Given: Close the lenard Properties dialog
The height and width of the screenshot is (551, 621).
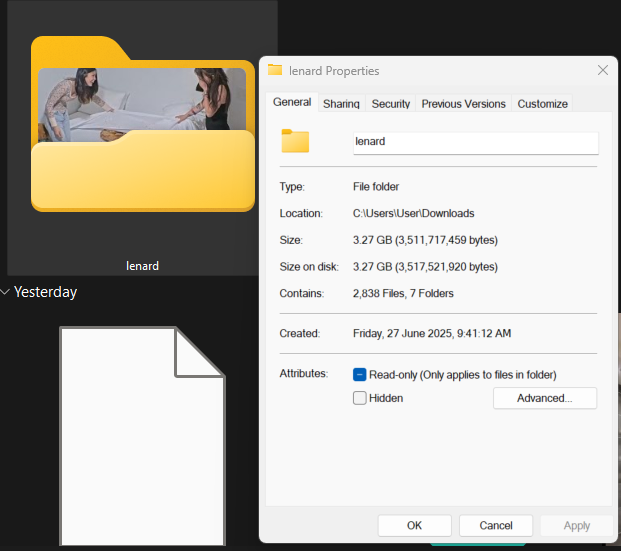Looking at the screenshot, I should 603,71.
